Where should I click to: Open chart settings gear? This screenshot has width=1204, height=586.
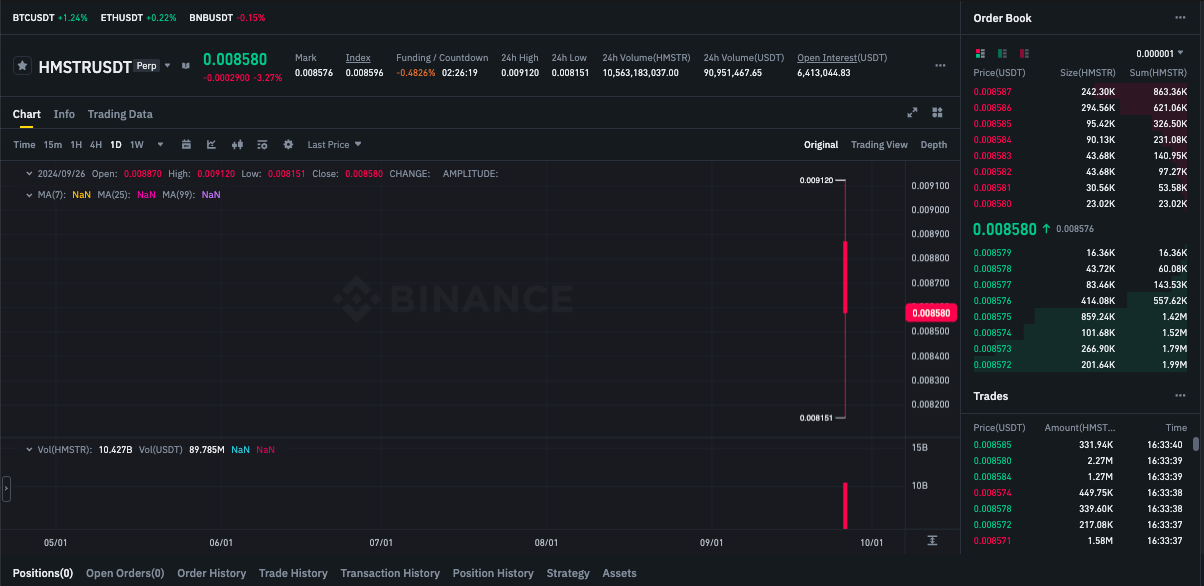289,145
